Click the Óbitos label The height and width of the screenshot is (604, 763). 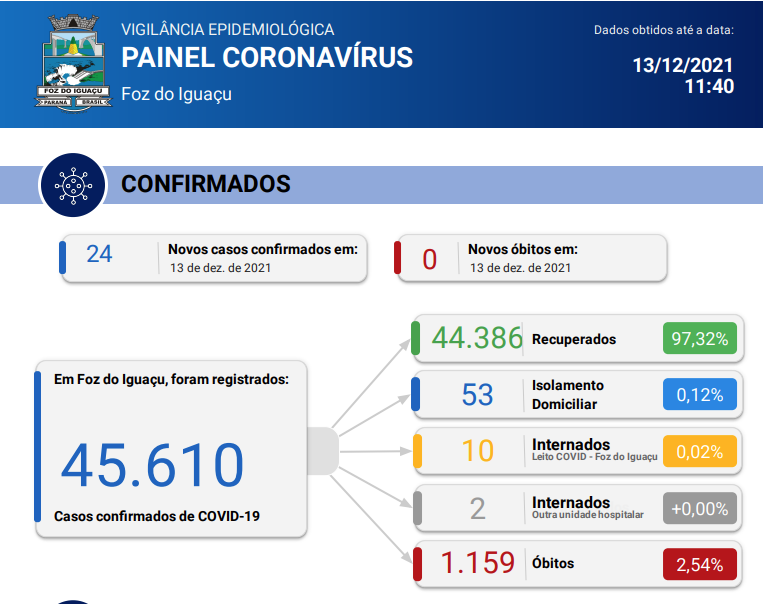pos(553,563)
